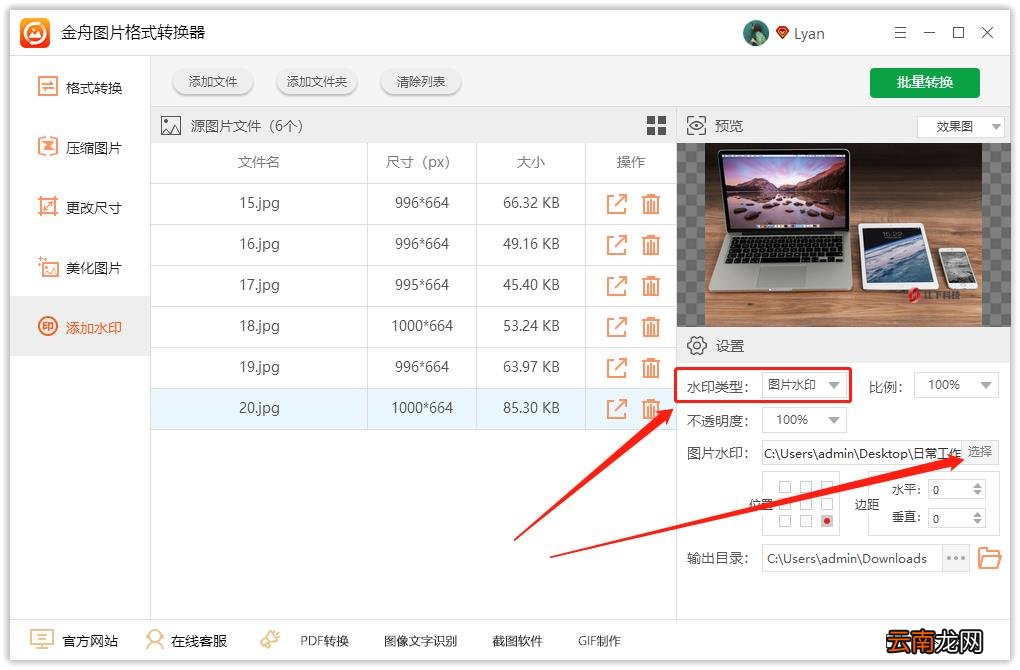Select top-left watermark position
This screenshot has width=1020, height=670.
tap(785, 487)
